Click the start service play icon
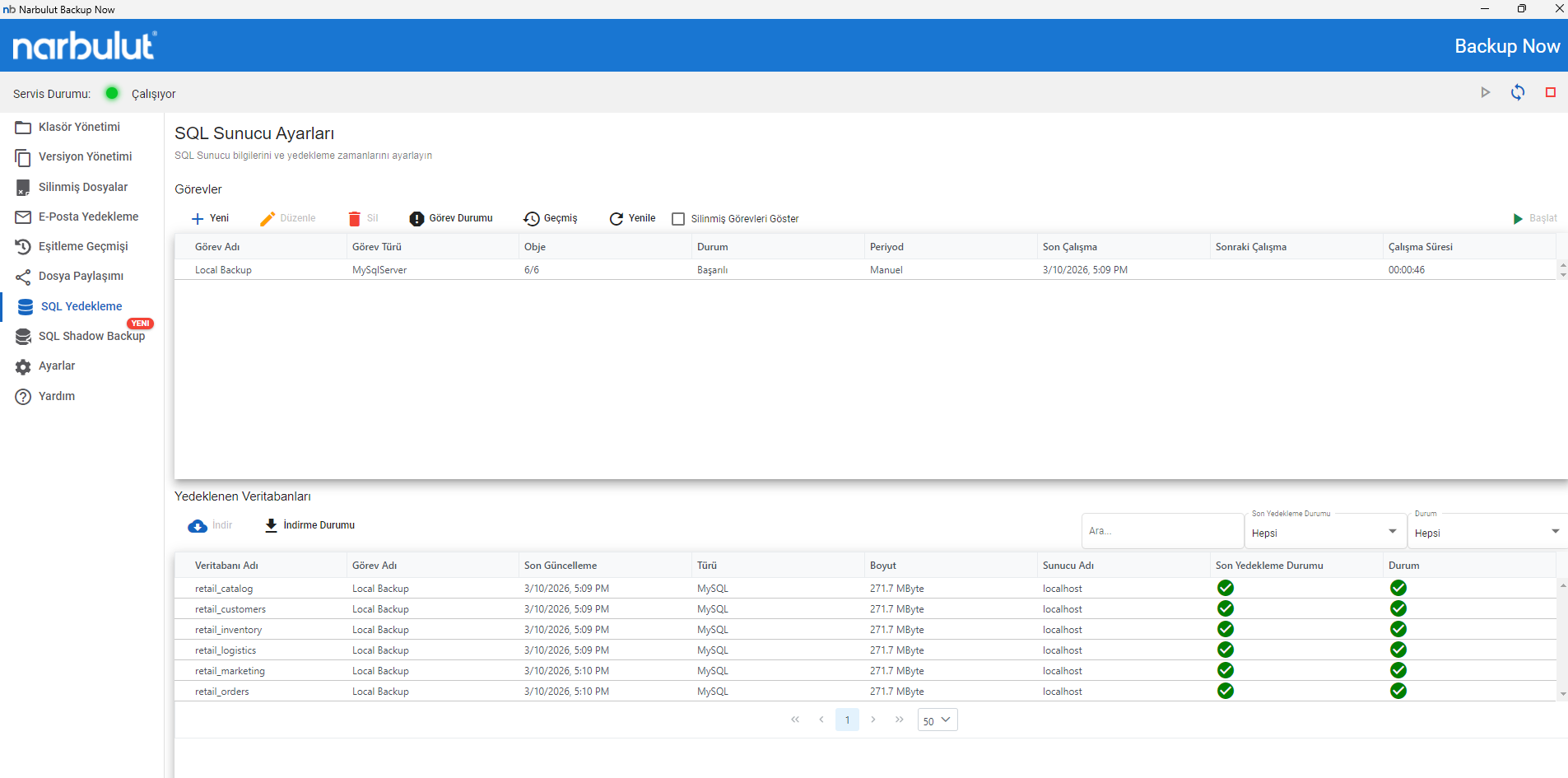 point(1485,93)
